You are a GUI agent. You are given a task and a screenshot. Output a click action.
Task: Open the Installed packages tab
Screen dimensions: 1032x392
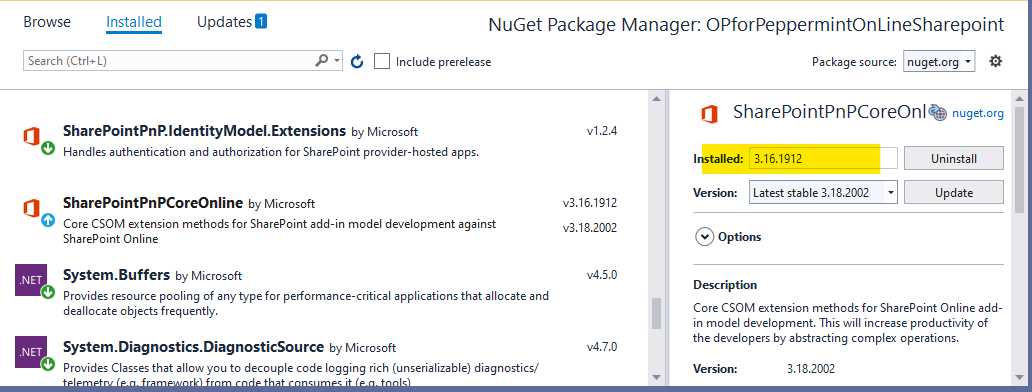(134, 22)
